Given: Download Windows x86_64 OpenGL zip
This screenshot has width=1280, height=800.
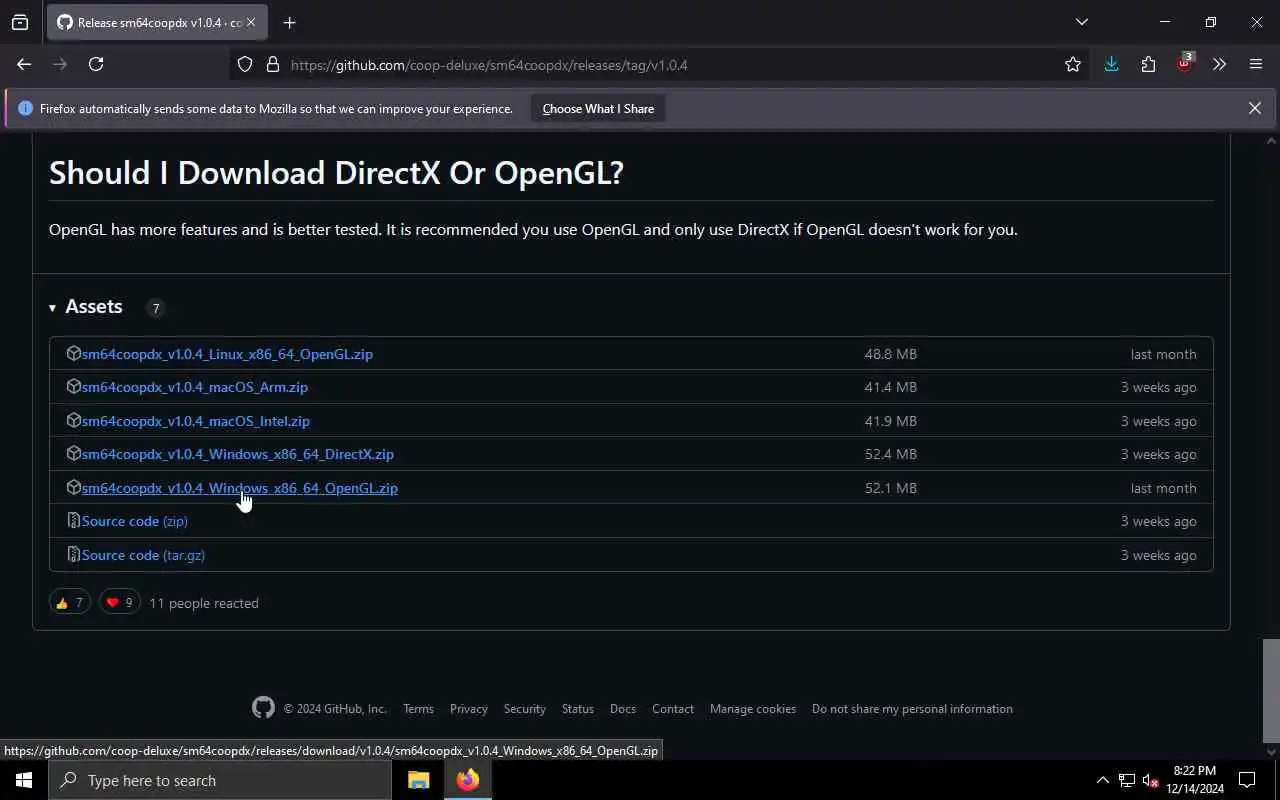Looking at the screenshot, I should 240,488.
